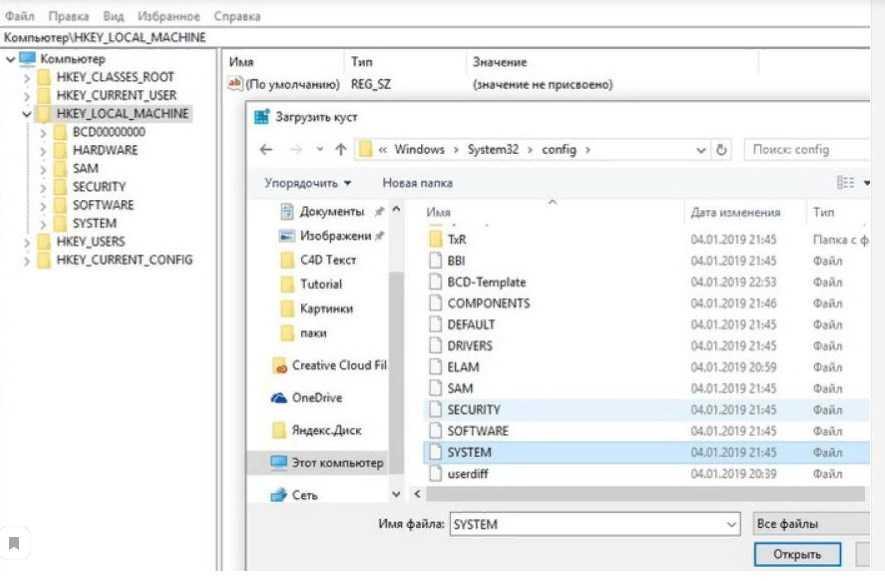Open Изображения in navigation pane
The height and width of the screenshot is (581, 885).
335,236
